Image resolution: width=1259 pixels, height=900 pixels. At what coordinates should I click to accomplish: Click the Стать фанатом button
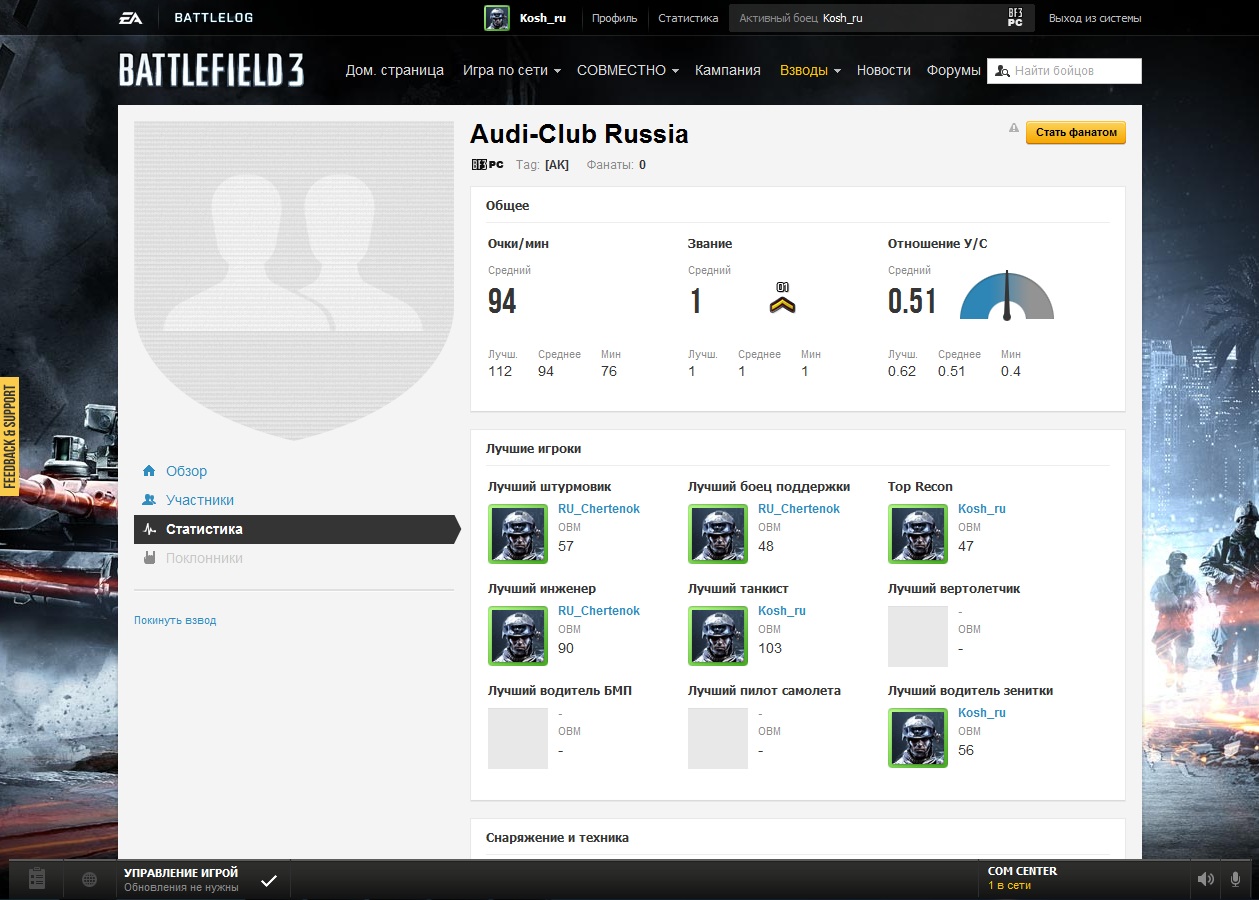click(x=1076, y=133)
